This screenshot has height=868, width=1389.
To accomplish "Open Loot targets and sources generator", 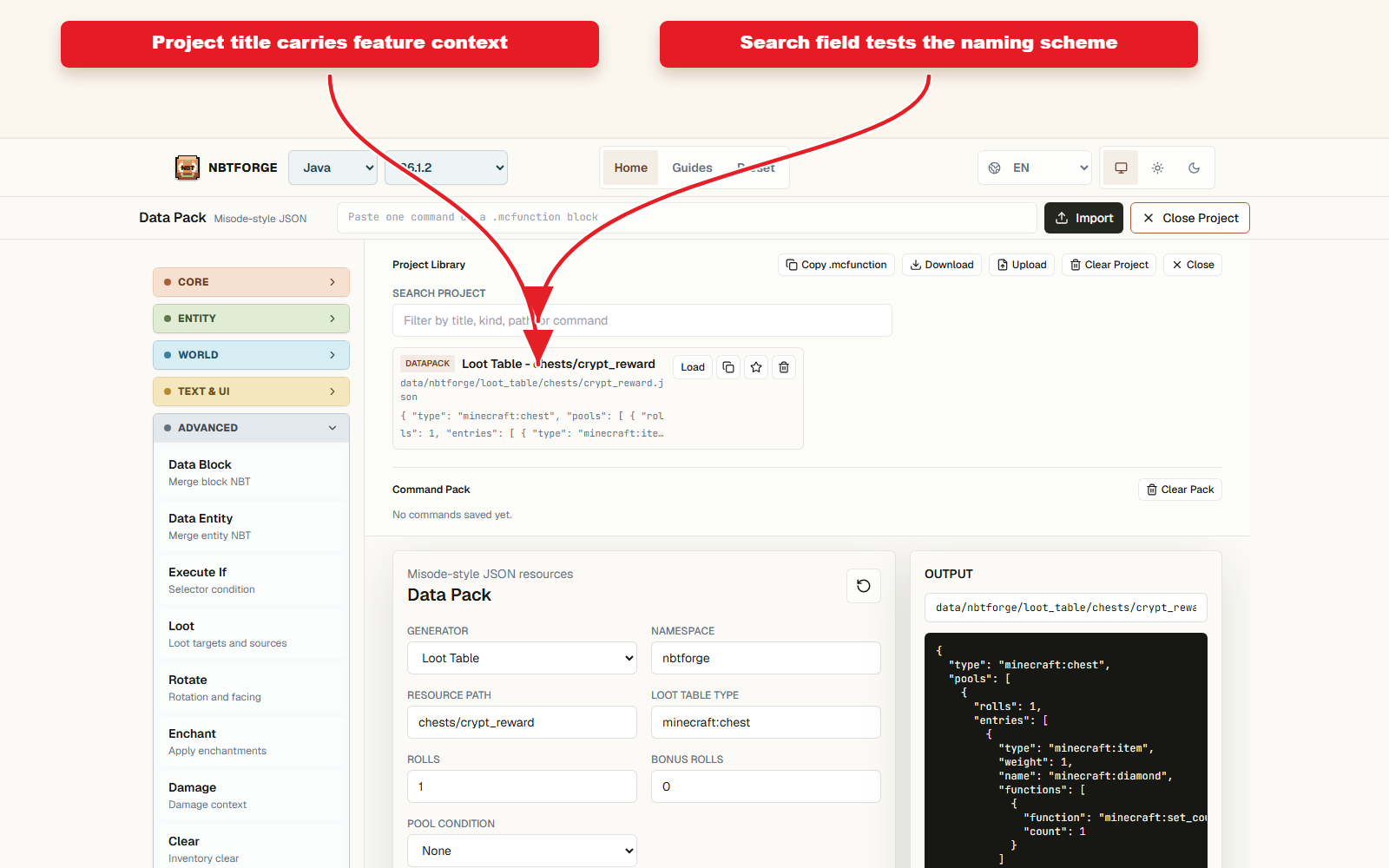I will point(251,634).
